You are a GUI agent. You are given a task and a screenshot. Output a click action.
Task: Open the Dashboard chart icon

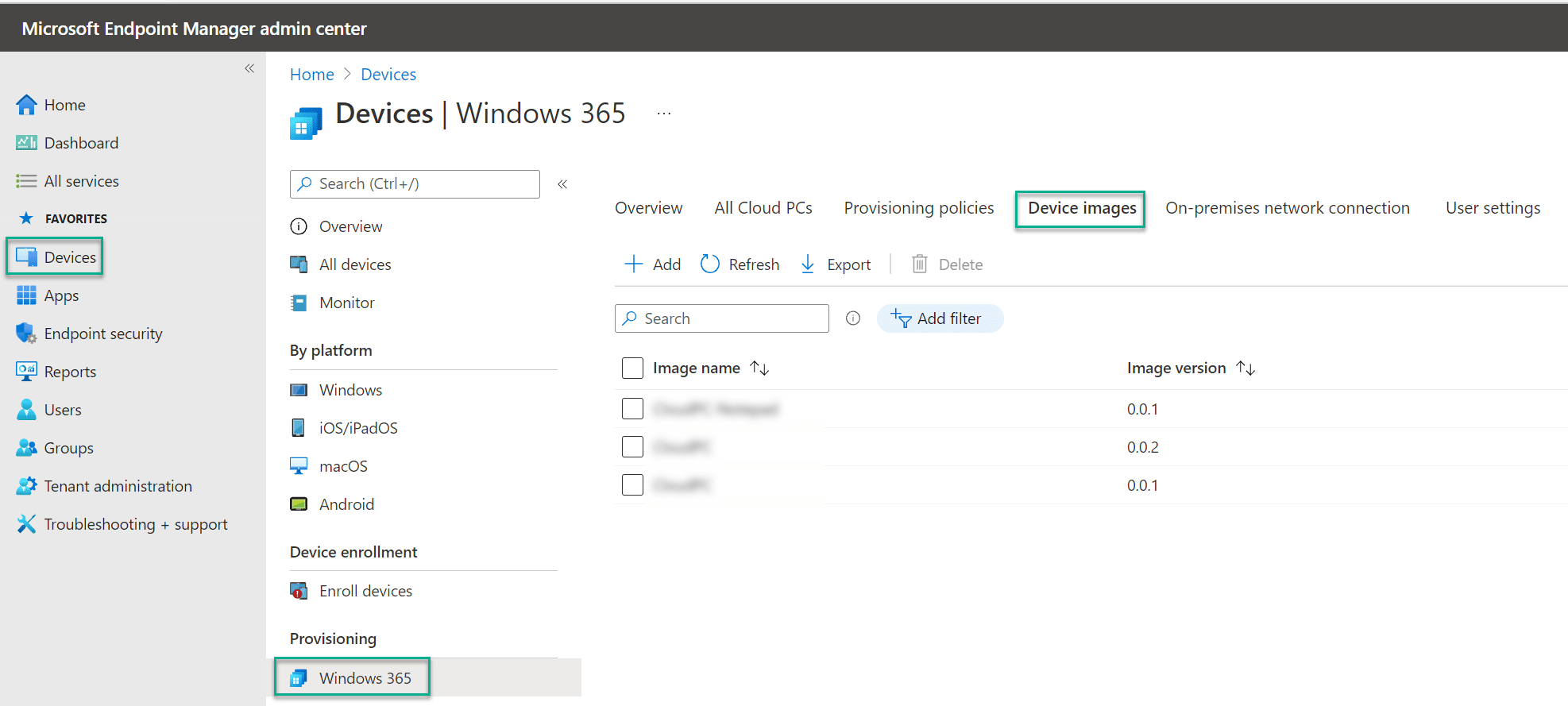(x=26, y=143)
